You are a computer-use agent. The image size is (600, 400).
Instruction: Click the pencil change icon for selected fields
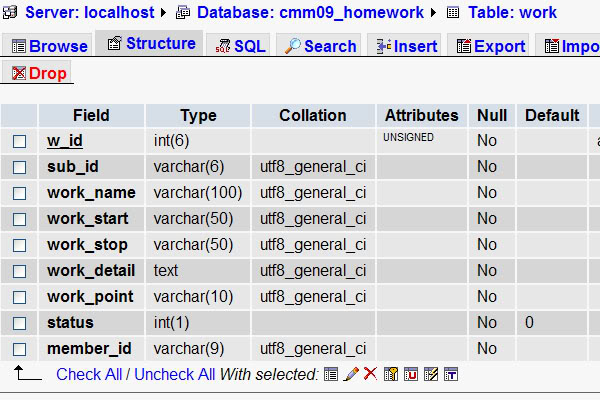(x=351, y=374)
